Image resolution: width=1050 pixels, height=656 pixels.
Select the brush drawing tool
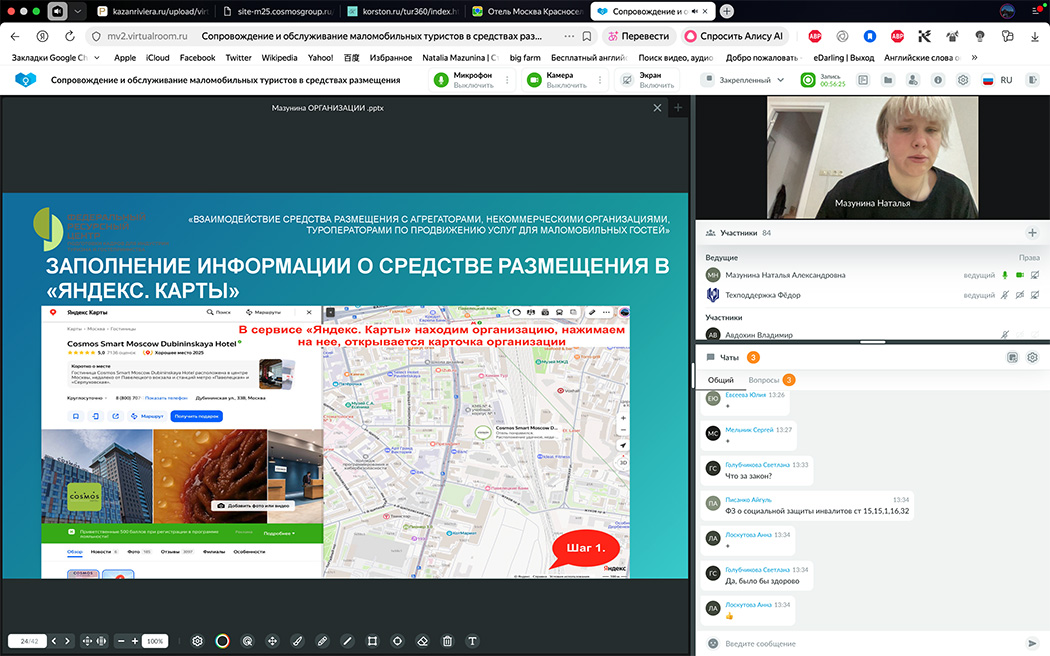(297, 641)
